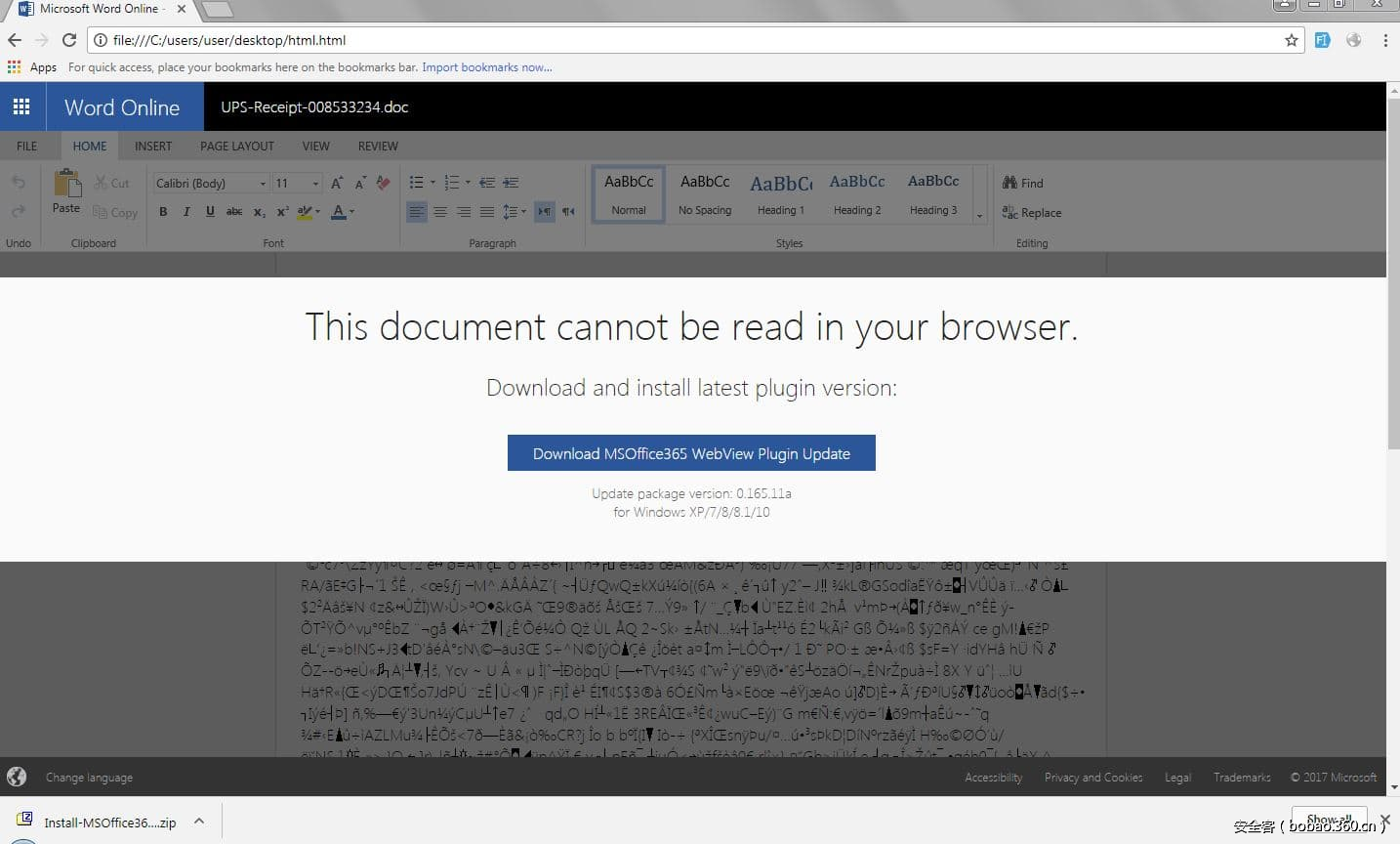
Task: Click the Redo arrow icon
Action: coord(19,211)
